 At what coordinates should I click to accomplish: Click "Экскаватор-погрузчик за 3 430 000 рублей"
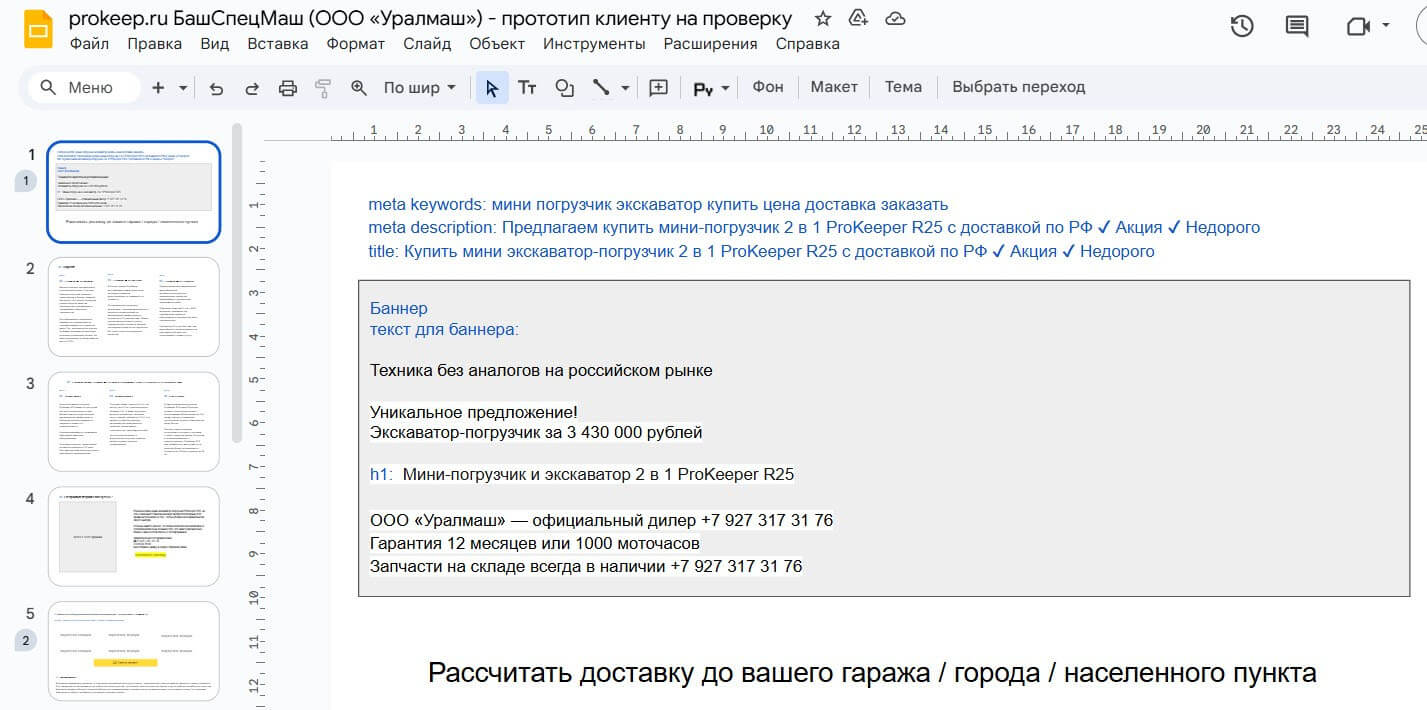(x=536, y=433)
